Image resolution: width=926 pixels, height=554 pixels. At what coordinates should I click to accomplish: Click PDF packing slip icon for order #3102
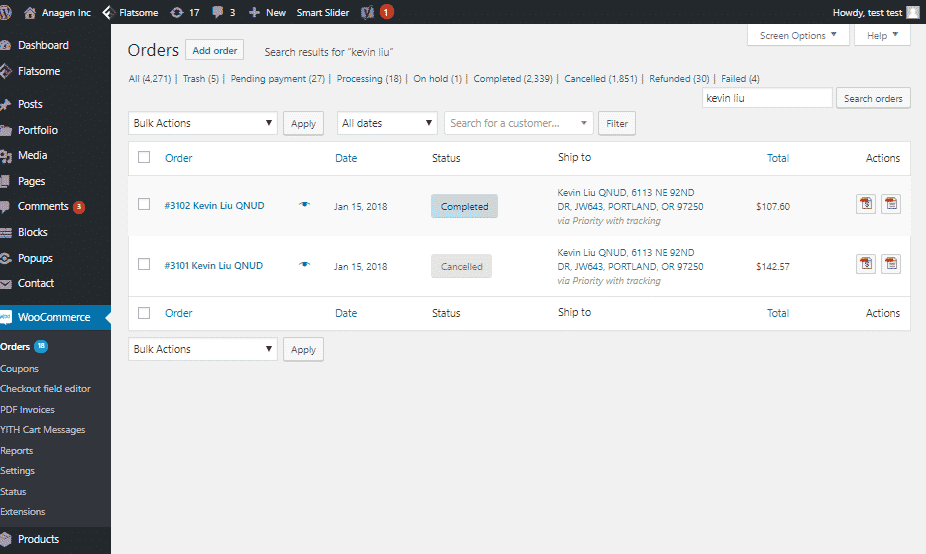(891, 204)
